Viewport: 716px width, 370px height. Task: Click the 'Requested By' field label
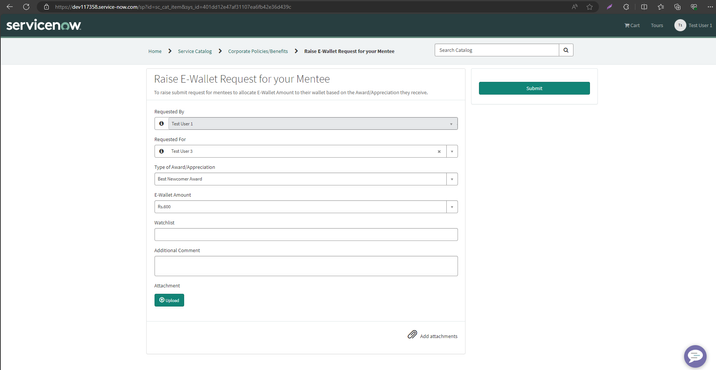pyautogui.click(x=169, y=111)
